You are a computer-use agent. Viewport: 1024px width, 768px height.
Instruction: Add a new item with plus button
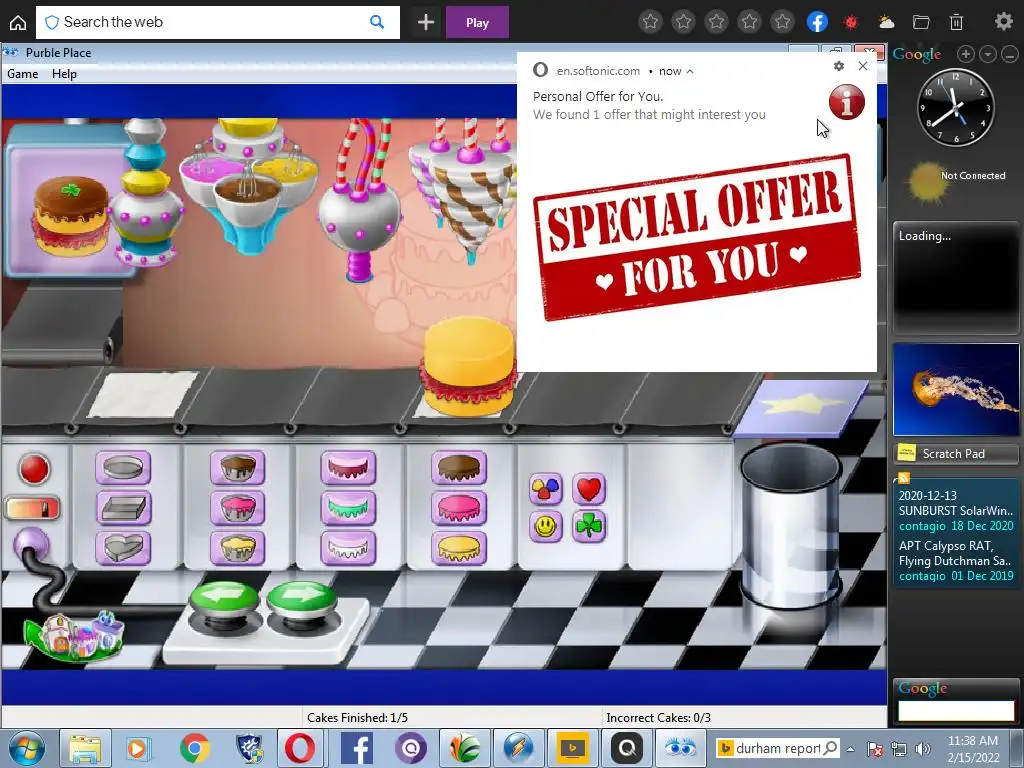(x=426, y=22)
